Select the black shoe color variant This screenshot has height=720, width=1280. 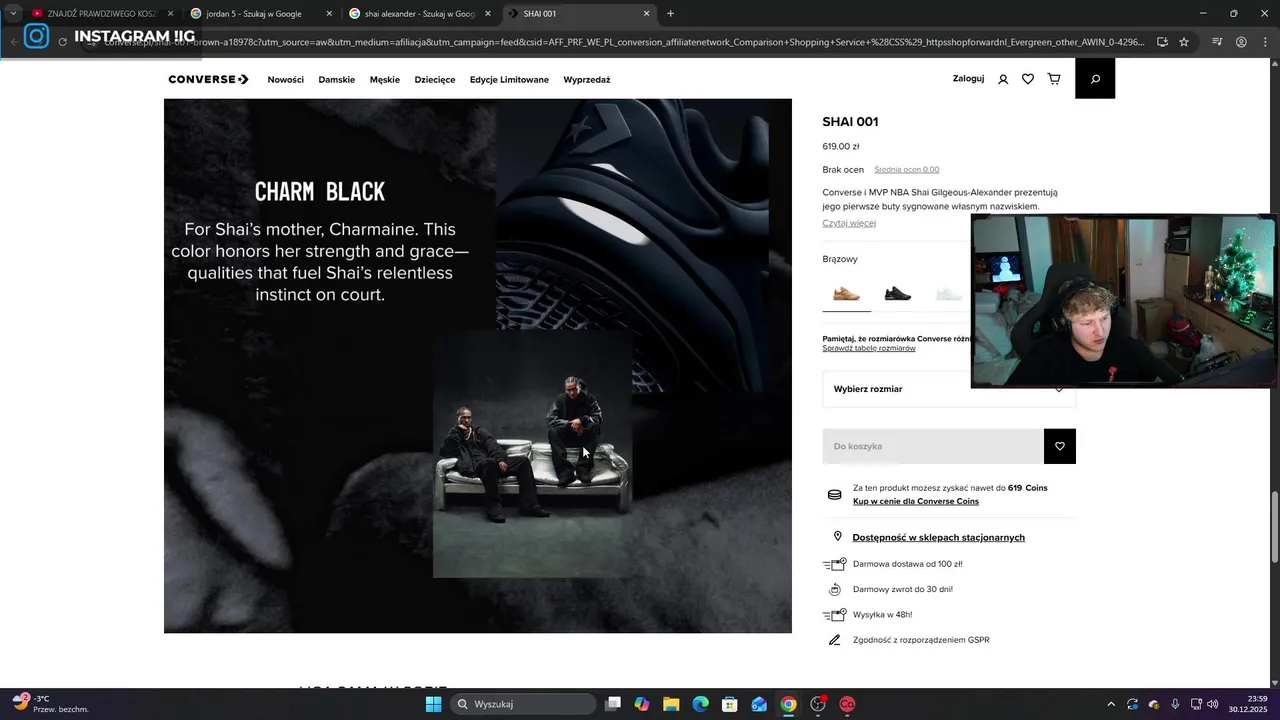click(x=898, y=293)
